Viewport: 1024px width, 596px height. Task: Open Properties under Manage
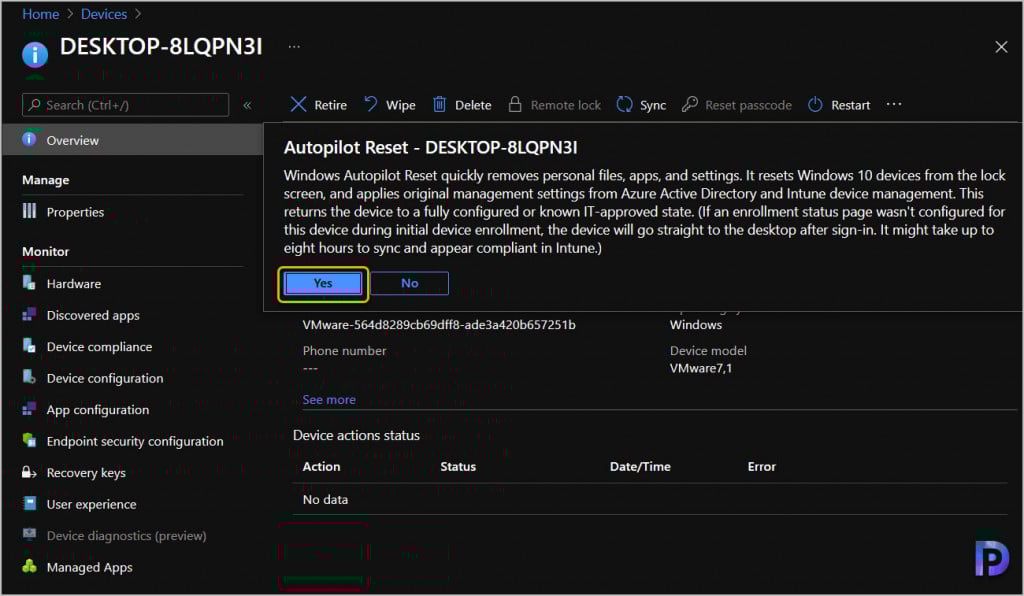[75, 212]
